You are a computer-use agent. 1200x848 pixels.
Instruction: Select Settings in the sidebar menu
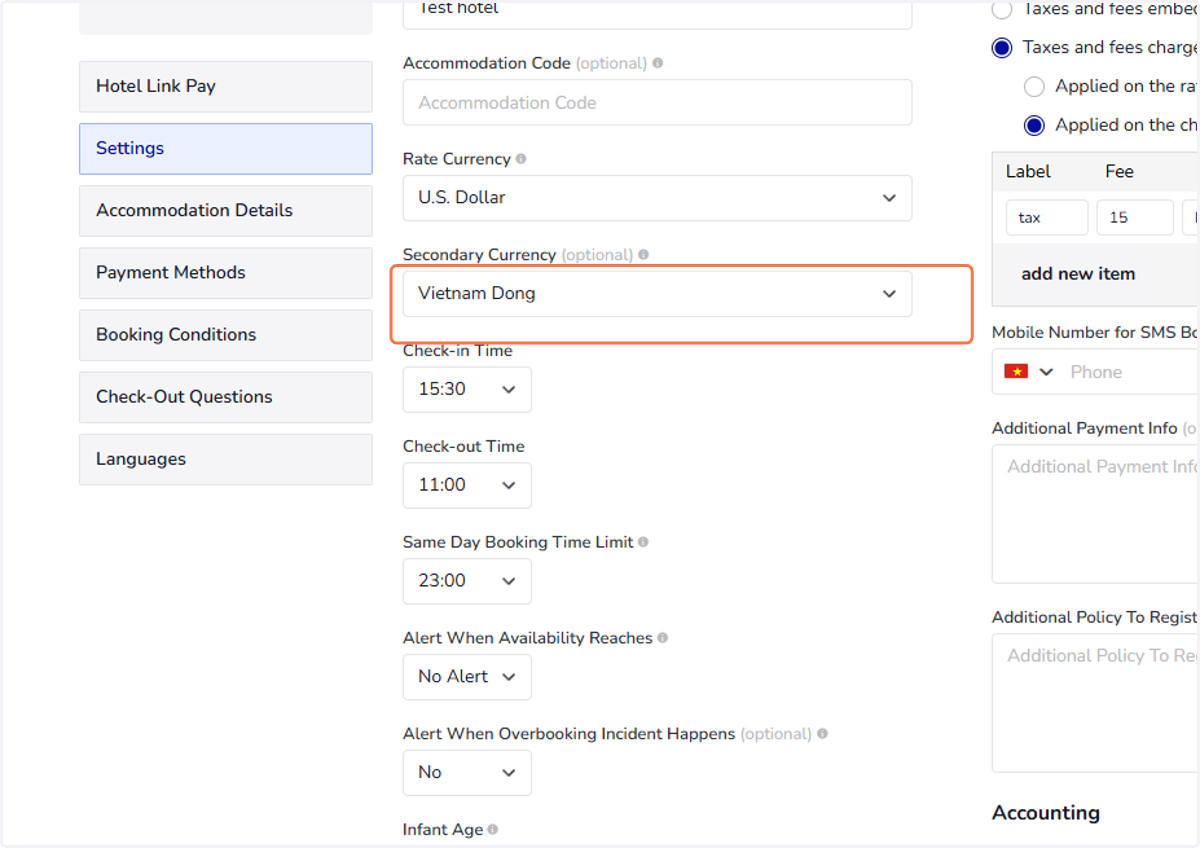point(226,149)
